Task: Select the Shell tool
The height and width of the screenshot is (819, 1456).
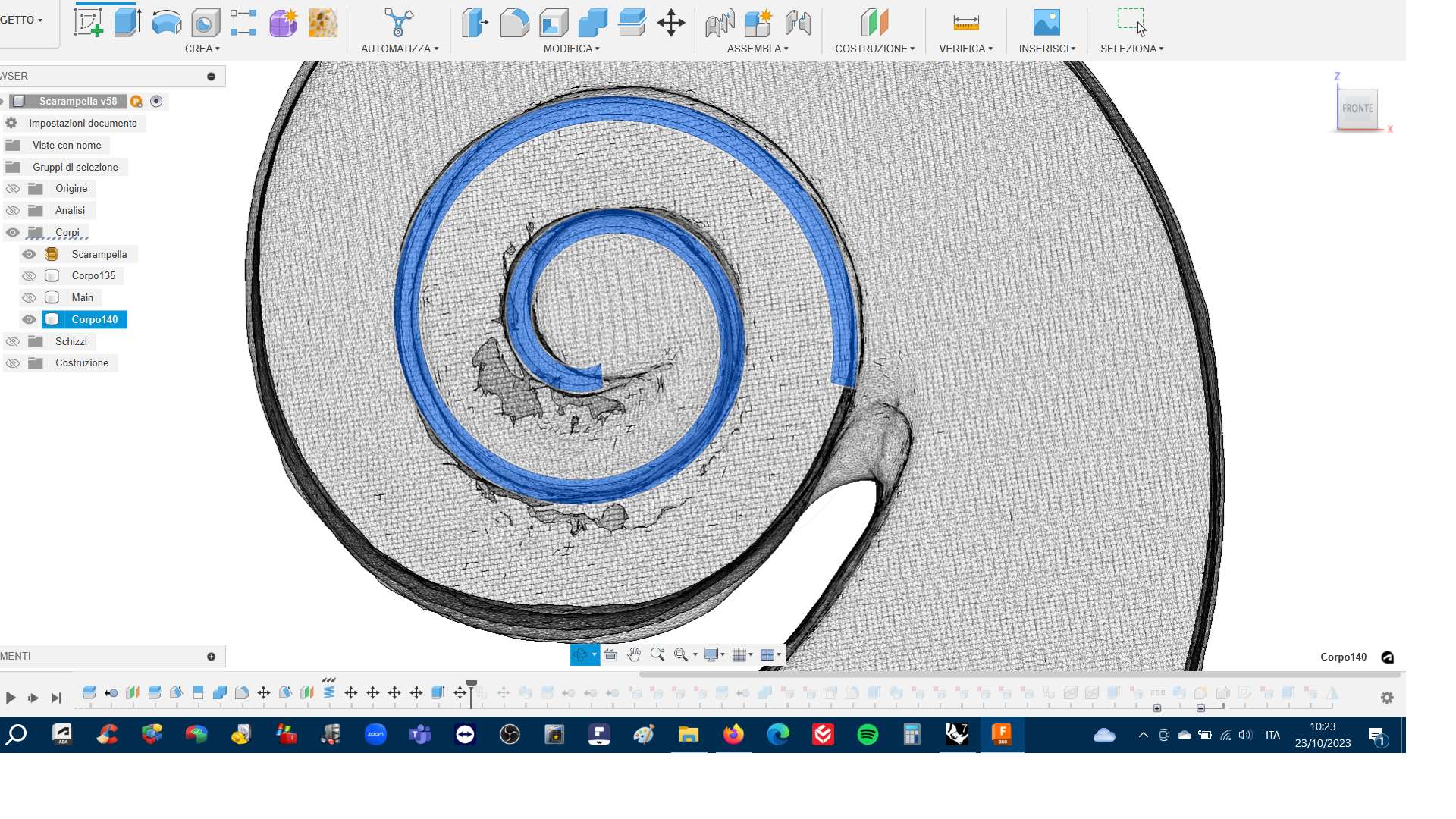Action: [x=554, y=23]
